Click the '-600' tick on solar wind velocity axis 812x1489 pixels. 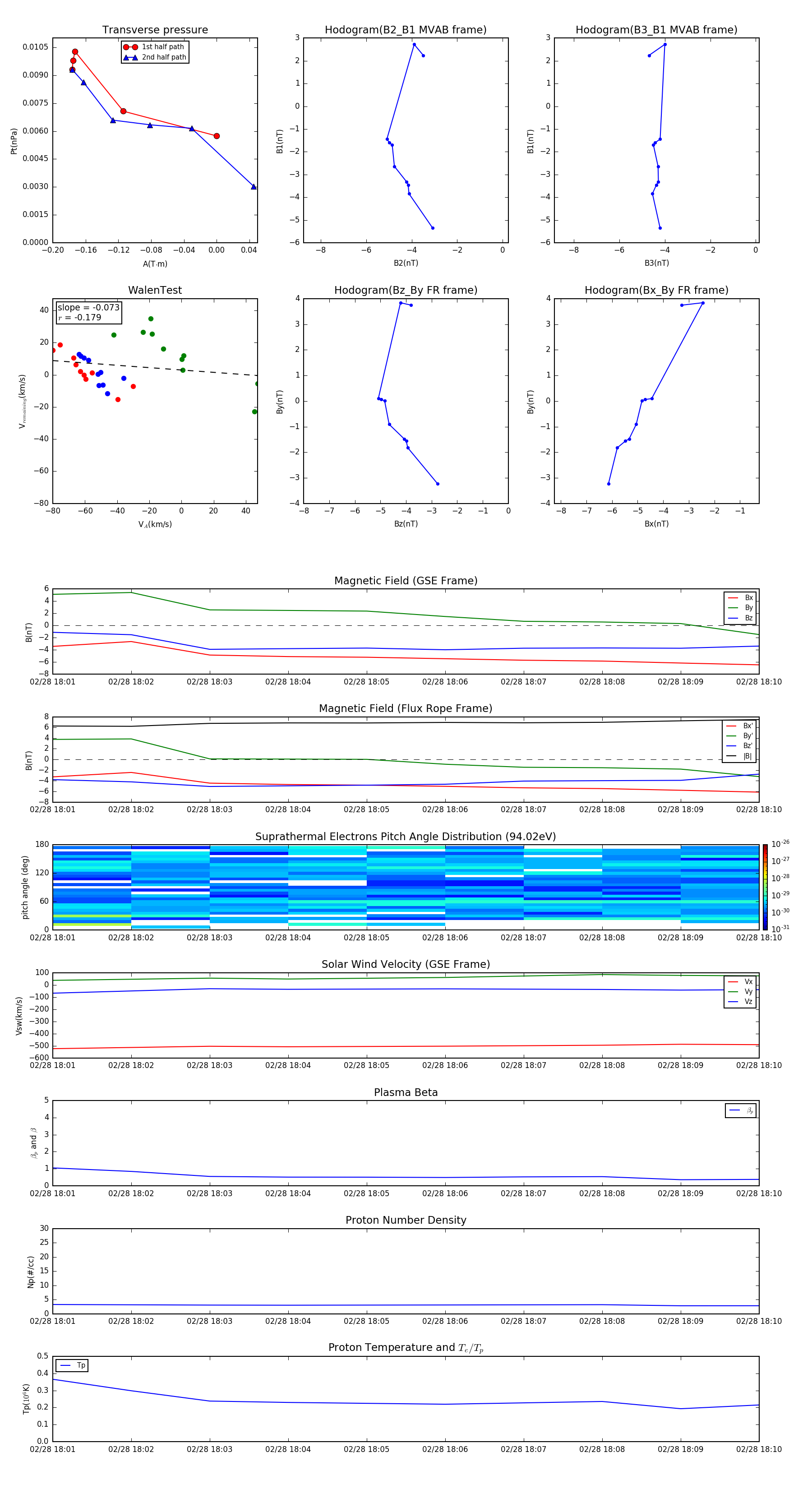tap(38, 1058)
